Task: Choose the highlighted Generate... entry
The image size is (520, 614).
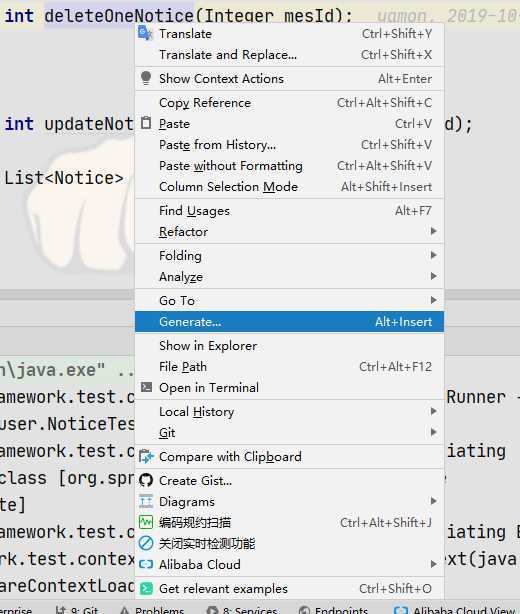Action: click(x=289, y=321)
